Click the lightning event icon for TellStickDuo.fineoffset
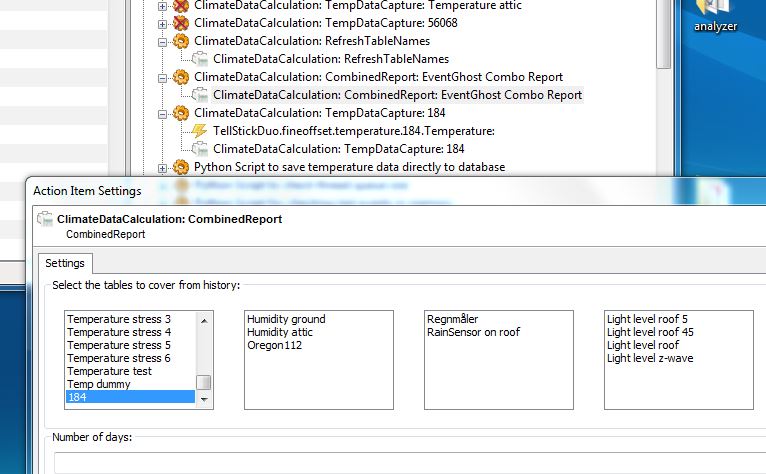766x474 pixels. (x=199, y=131)
